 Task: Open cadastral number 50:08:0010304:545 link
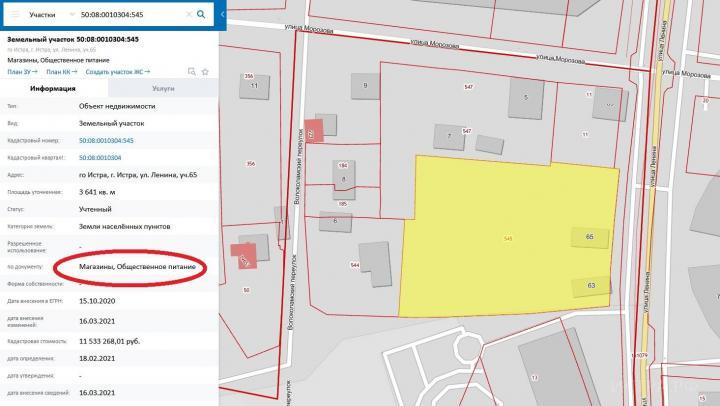[x=106, y=141]
